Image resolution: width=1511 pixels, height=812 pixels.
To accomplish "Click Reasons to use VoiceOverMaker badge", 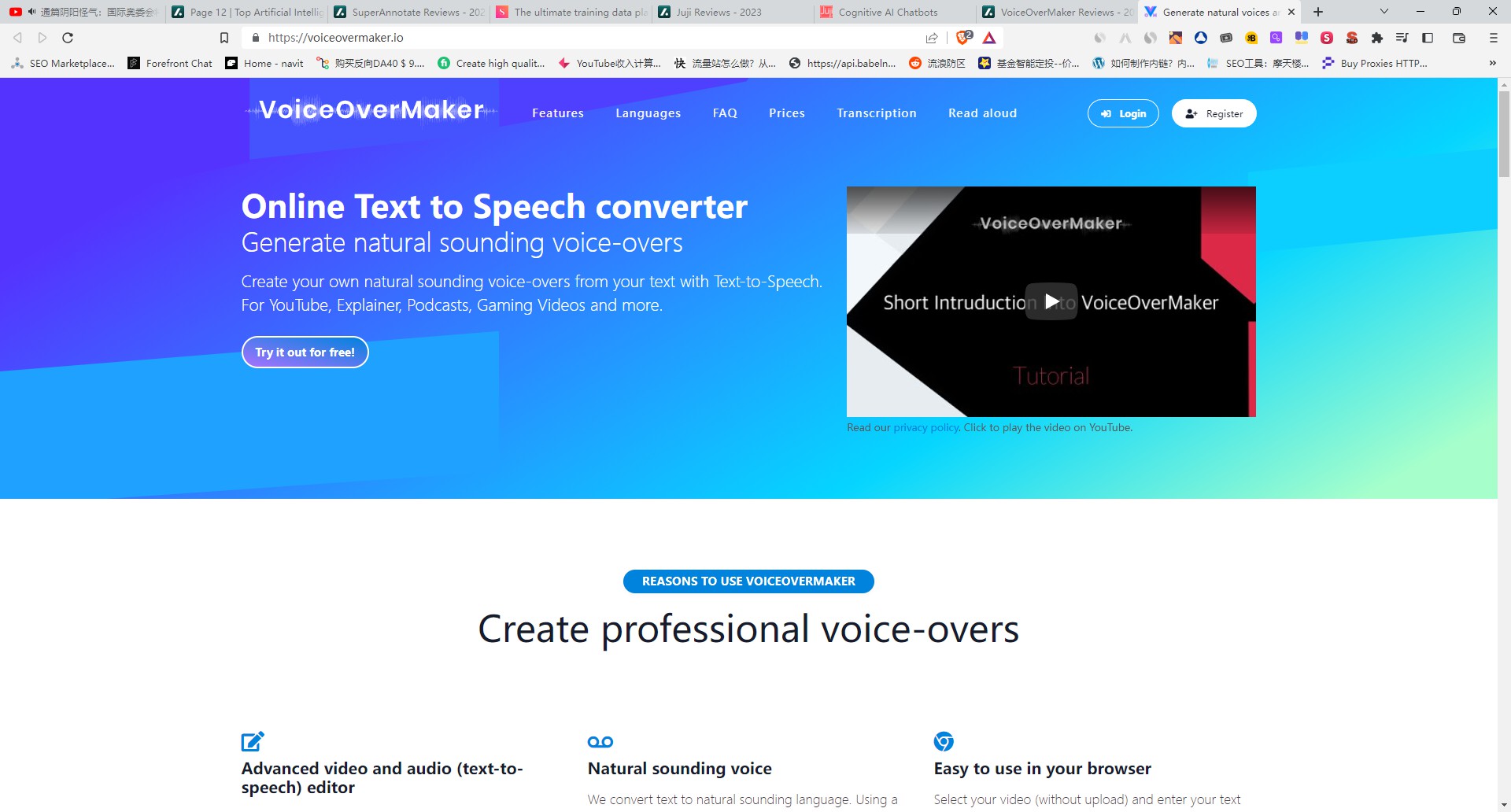I will (748, 581).
